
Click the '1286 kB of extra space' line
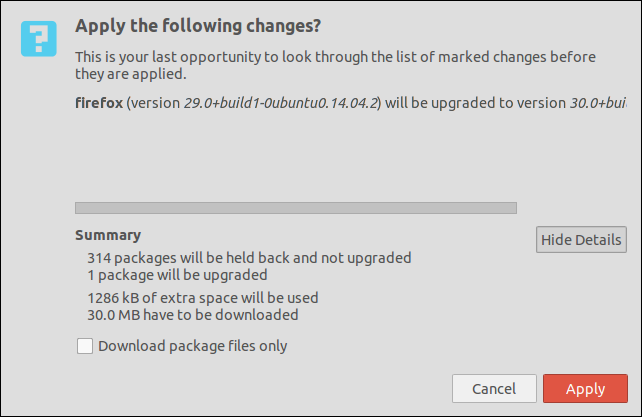click(203, 298)
